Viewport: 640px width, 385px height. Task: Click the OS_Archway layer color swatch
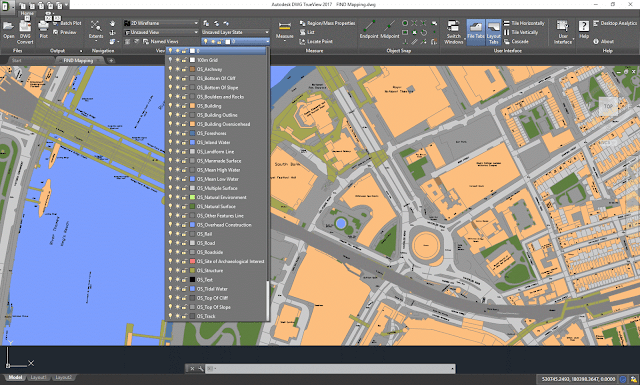click(x=192, y=69)
